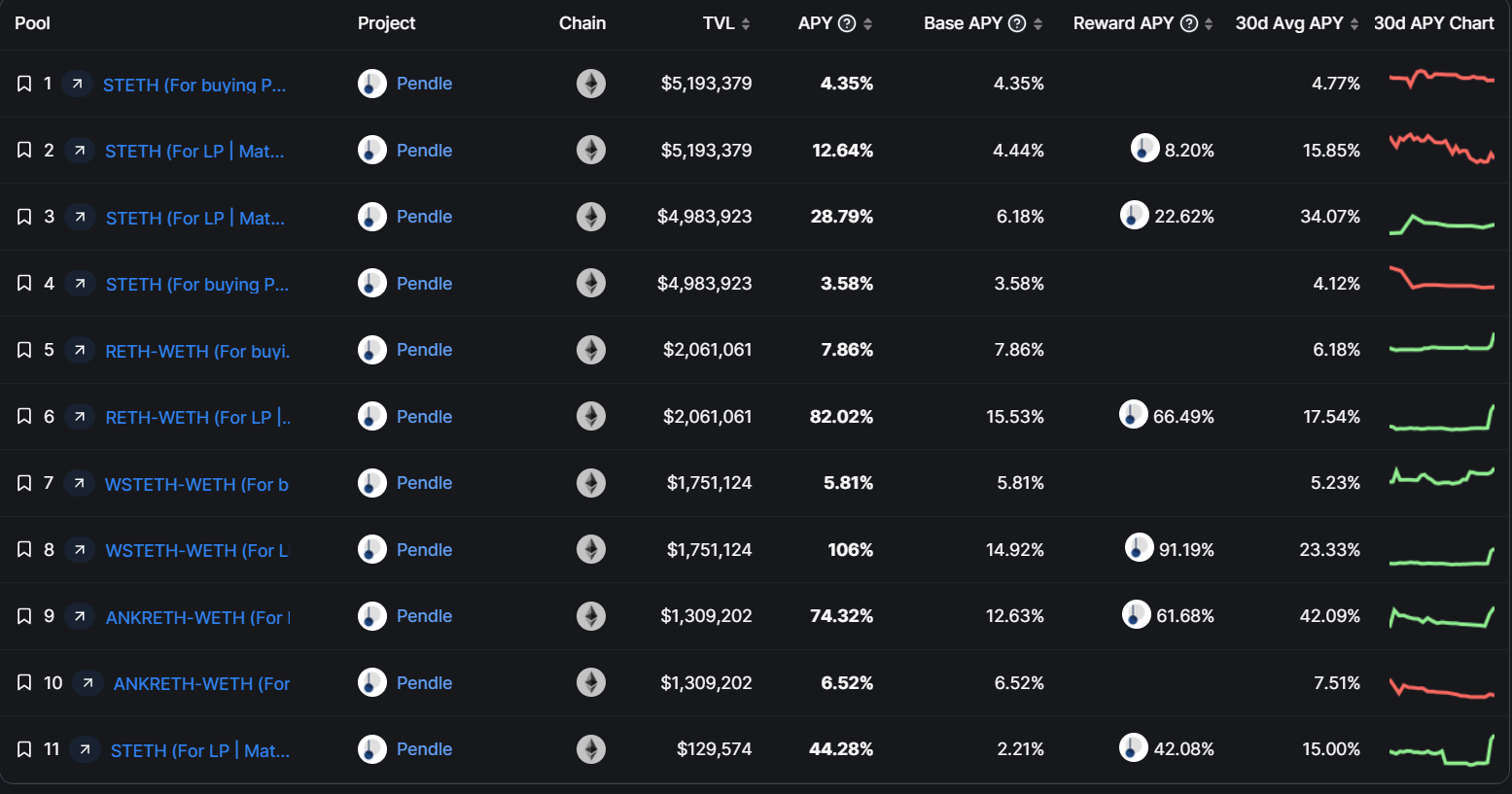
Task: Click the Pool column header
Action: click(x=32, y=23)
